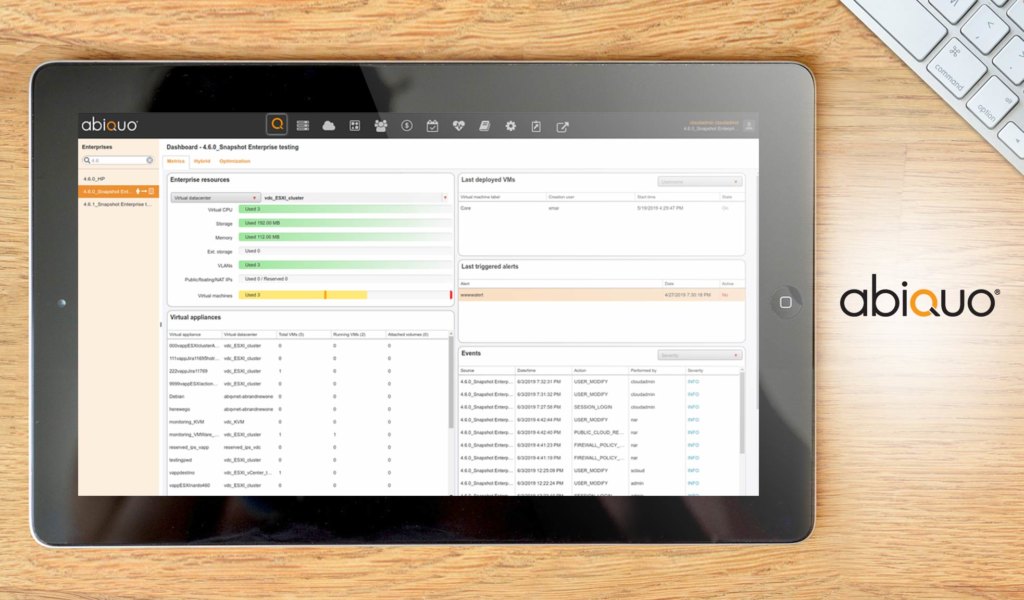Open the external link icon in the toolbar
The width and height of the screenshot is (1024, 600).
pyautogui.click(x=562, y=125)
